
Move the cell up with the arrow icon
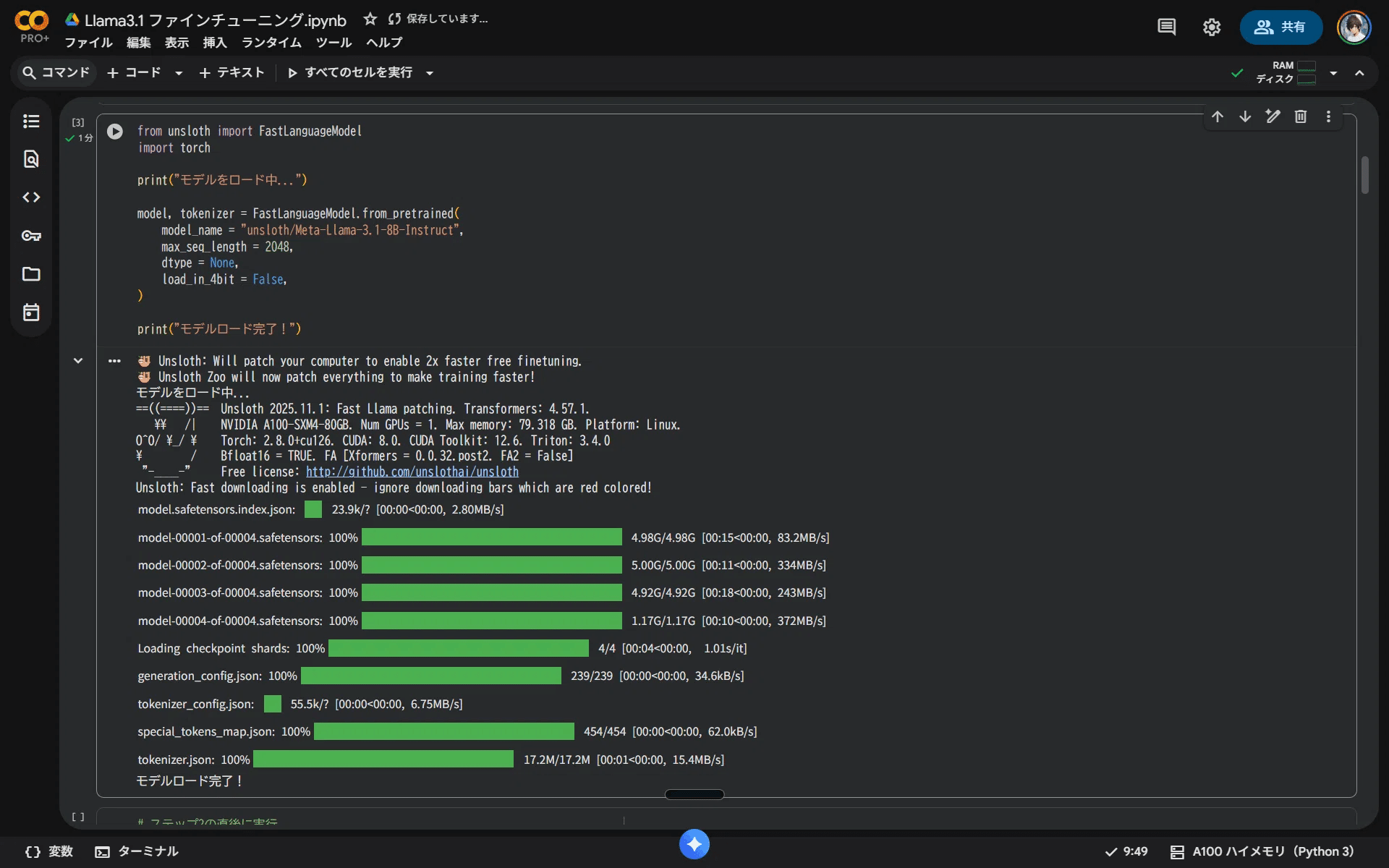(1218, 116)
